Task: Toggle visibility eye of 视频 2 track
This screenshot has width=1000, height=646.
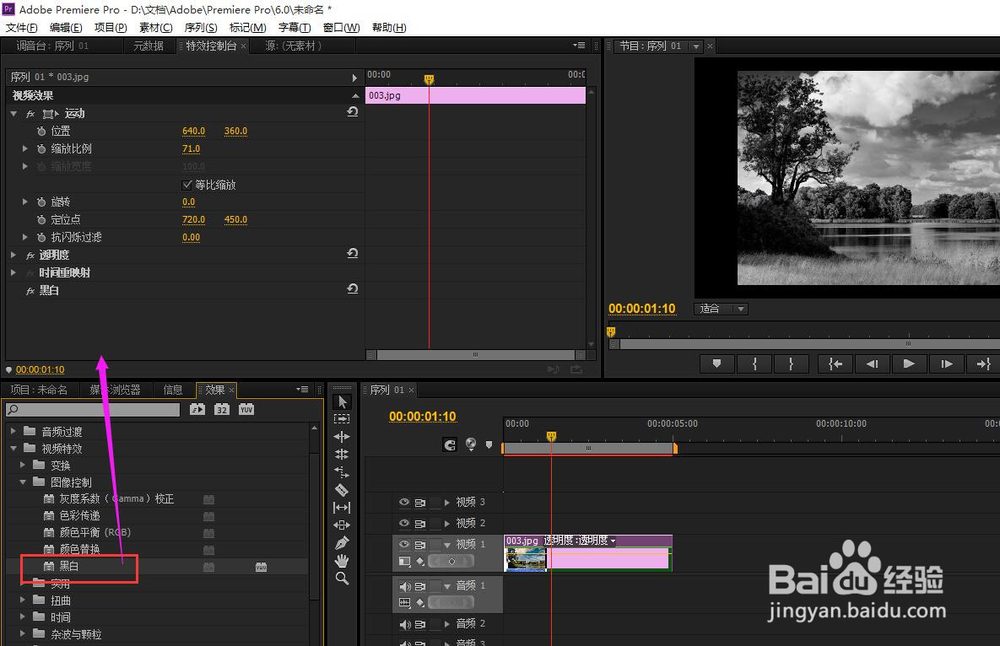Action: (404, 523)
